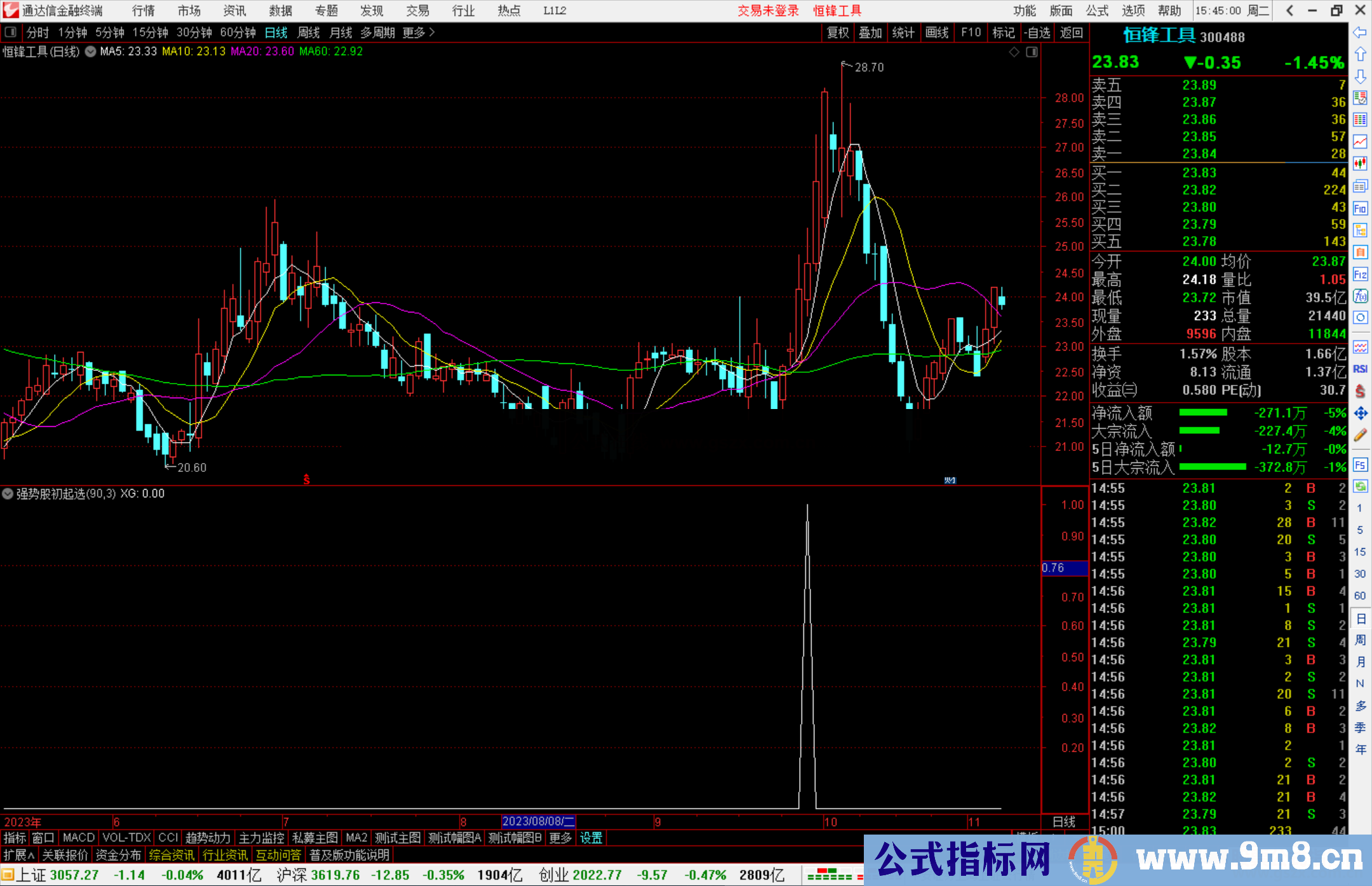Viewport: 1372px width, 886px height.
Task: Open the F10 company info icon
Action: [1360, 209]
